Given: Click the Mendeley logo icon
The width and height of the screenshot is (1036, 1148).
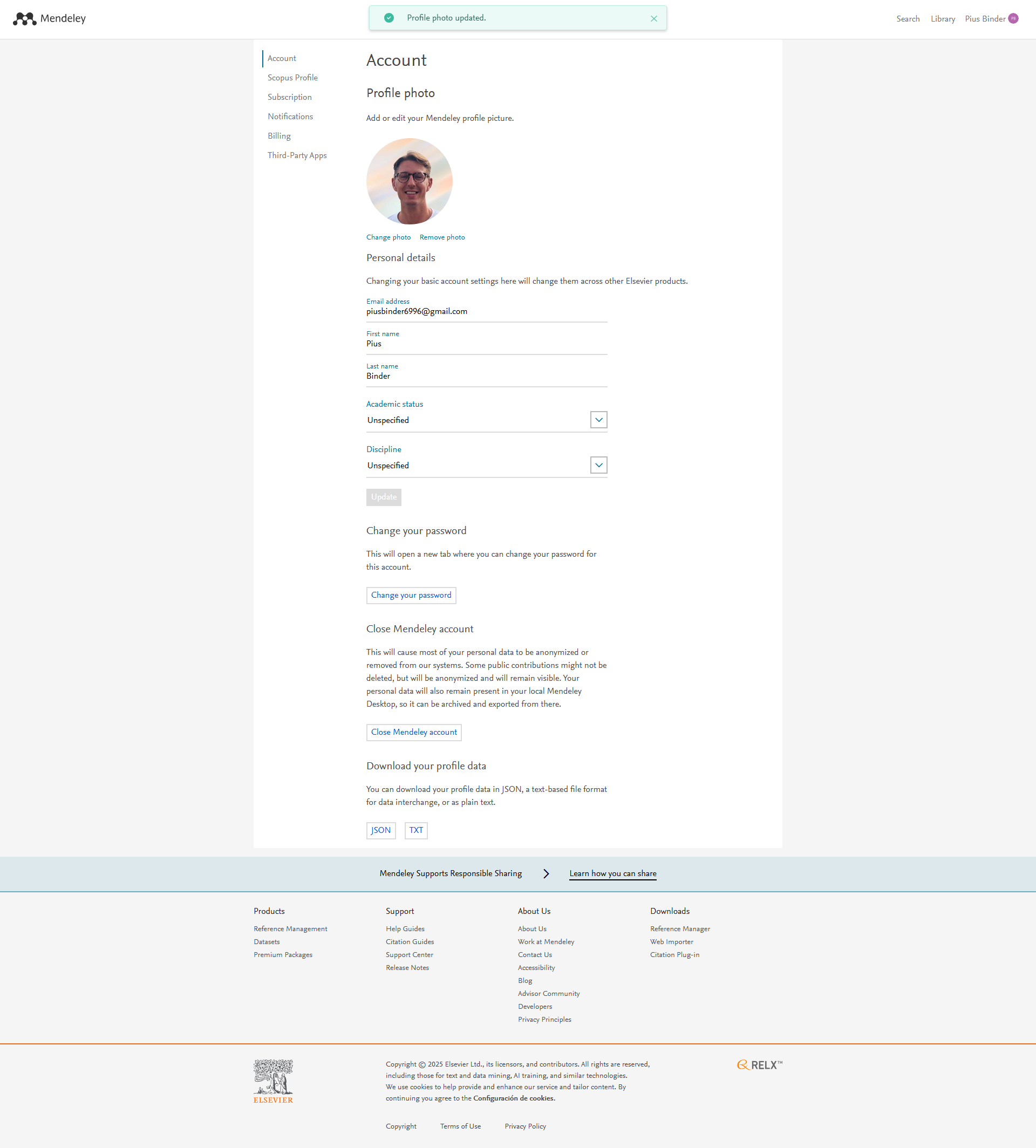Looking at the screenshot, I should pos(24,19).
